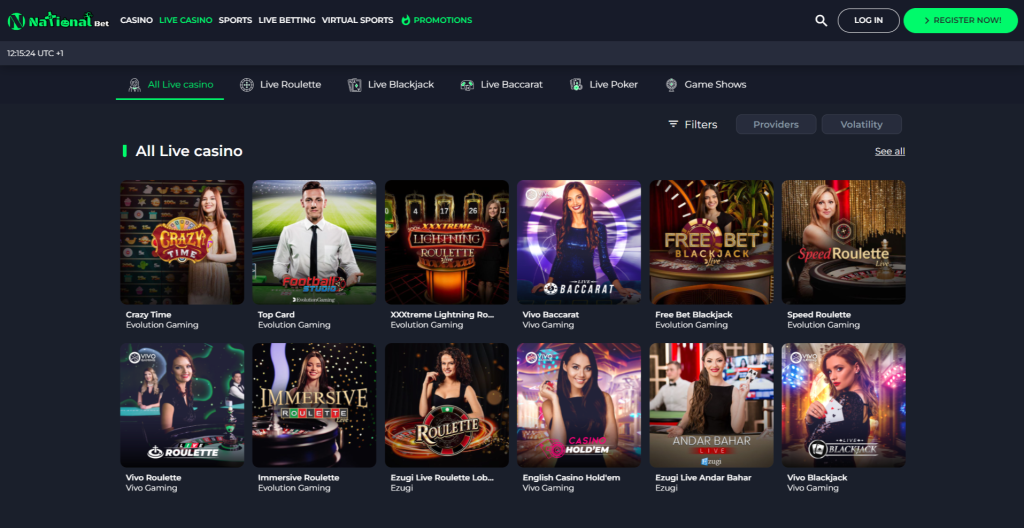The width and height of the screenshot is (1024, 528).
Task: Switch to the Live Baccarat tab
Action: (x=501, y=85)
